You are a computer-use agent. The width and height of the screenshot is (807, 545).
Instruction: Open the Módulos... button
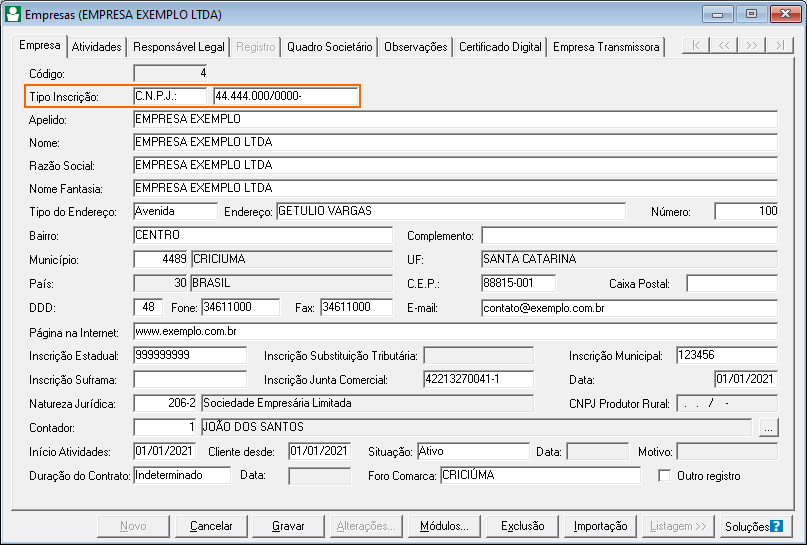[x=444, y=526]
